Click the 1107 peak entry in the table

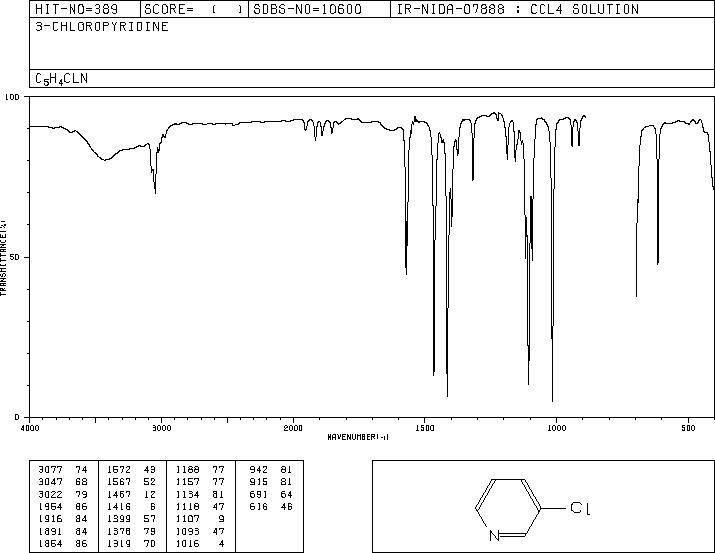pos(200,519)
